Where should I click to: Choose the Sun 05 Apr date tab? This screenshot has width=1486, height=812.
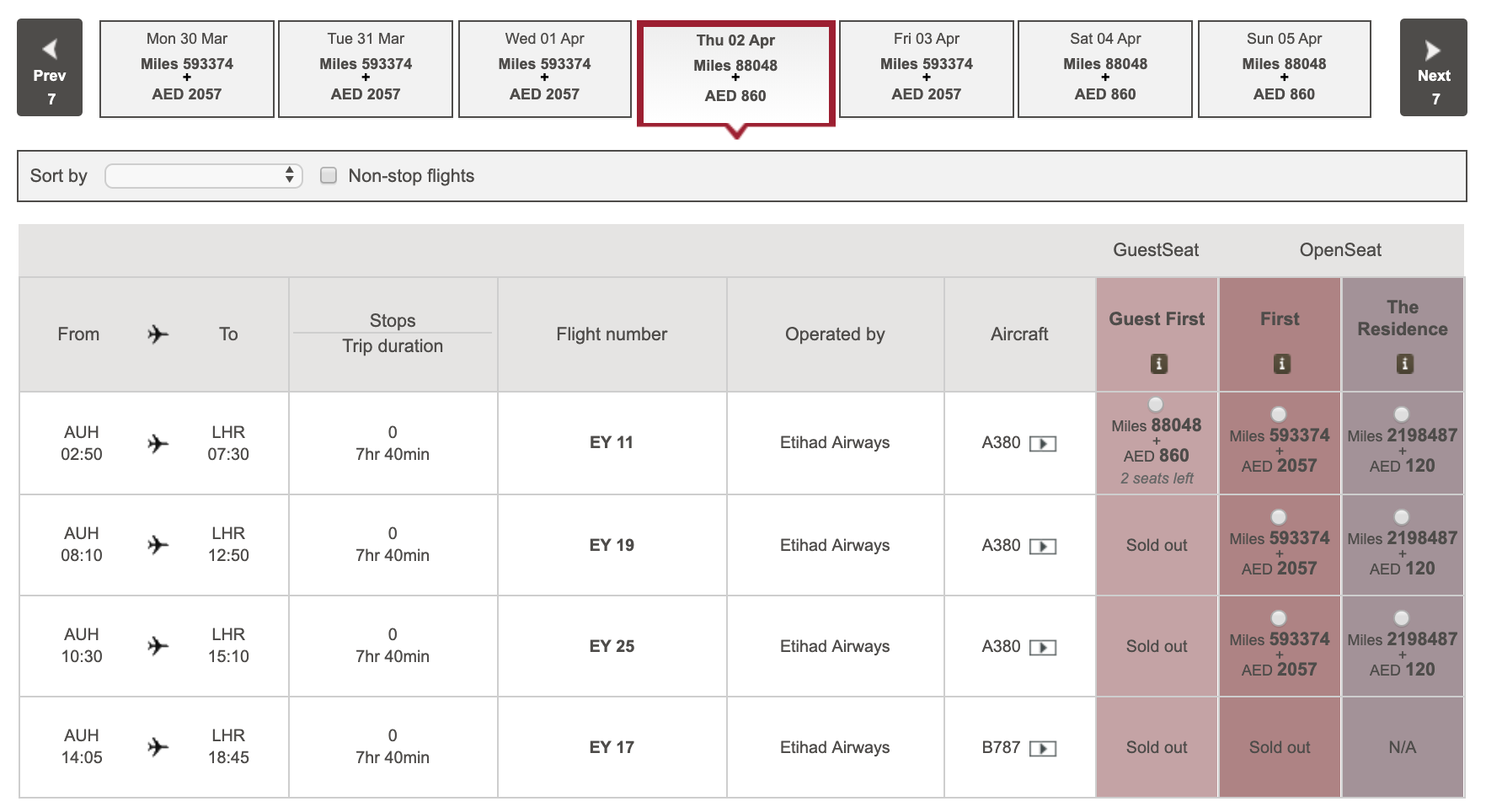[x=1284, y=68]
